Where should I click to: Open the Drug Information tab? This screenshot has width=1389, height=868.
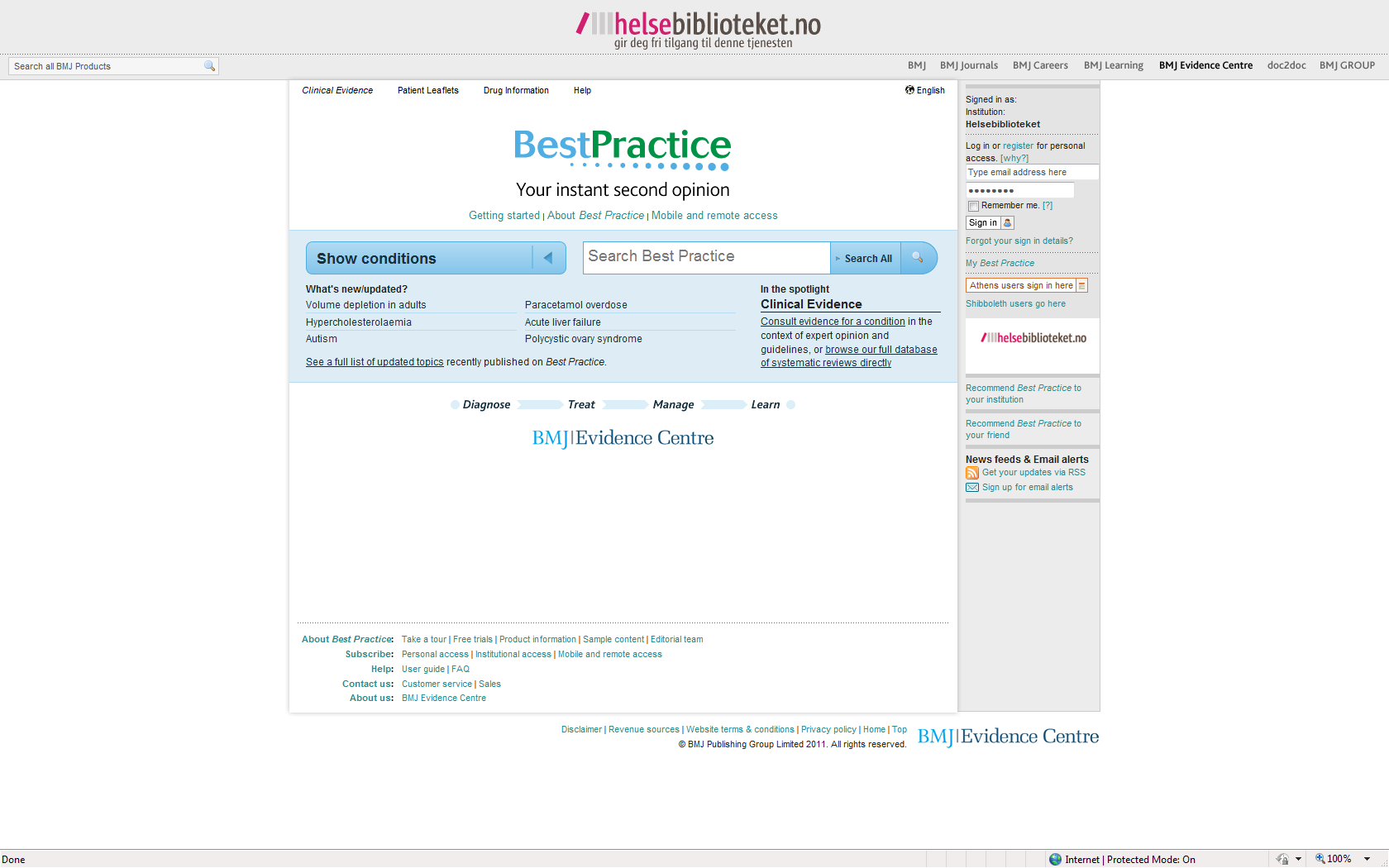(516, 91)
